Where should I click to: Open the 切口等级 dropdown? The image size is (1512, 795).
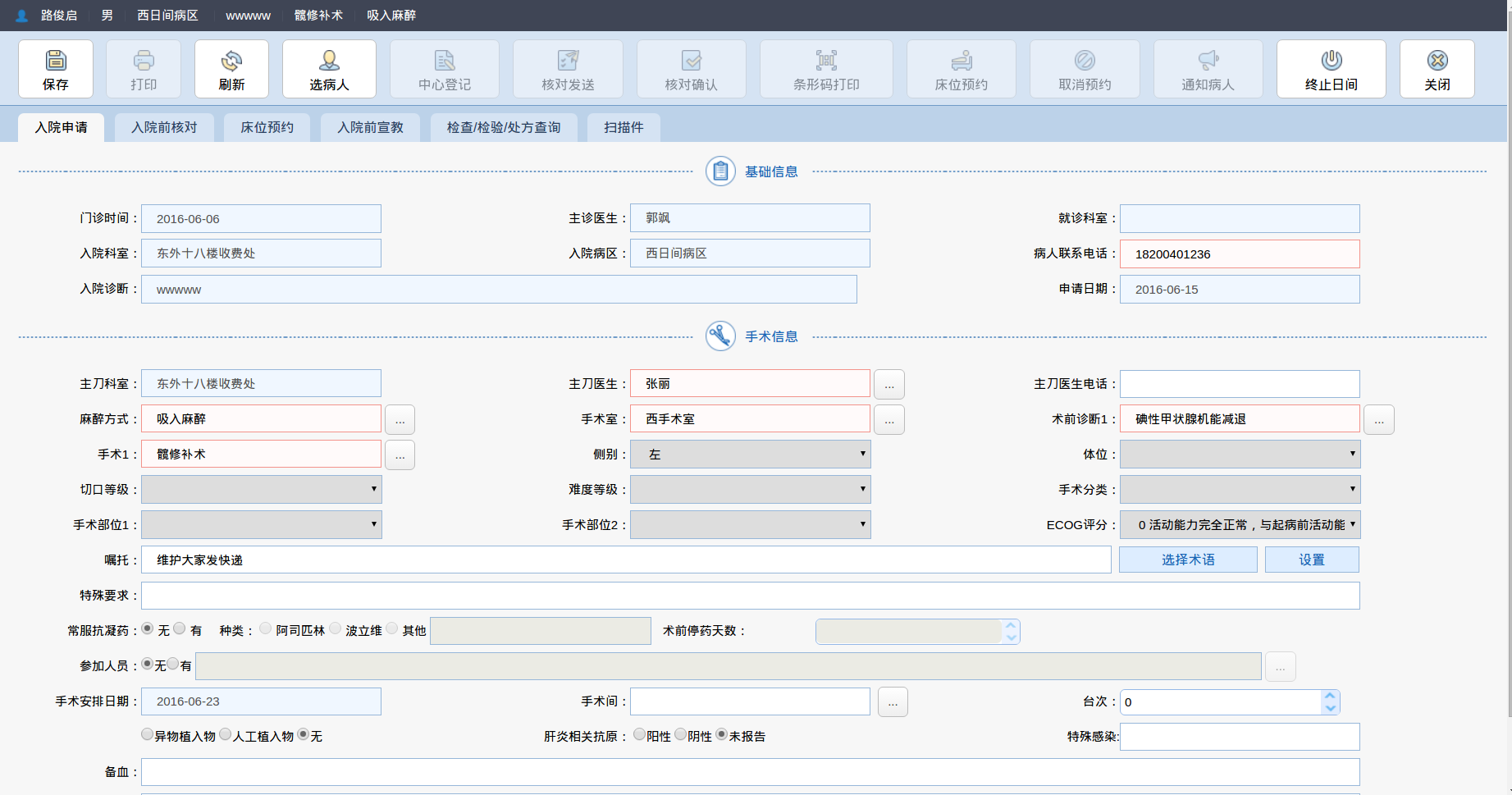(x=262, y=490)
